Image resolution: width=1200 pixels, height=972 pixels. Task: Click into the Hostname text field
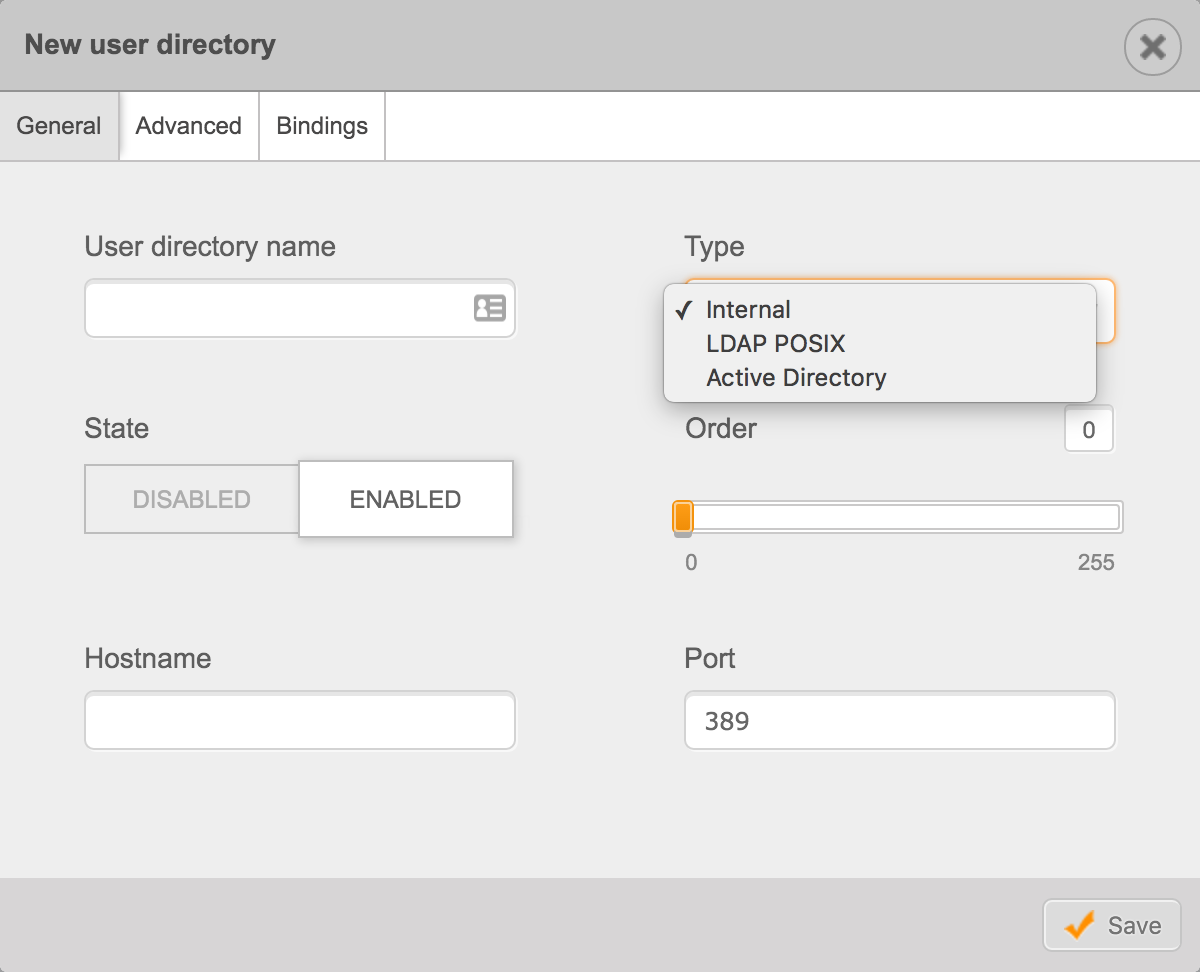tap(299, 720)
